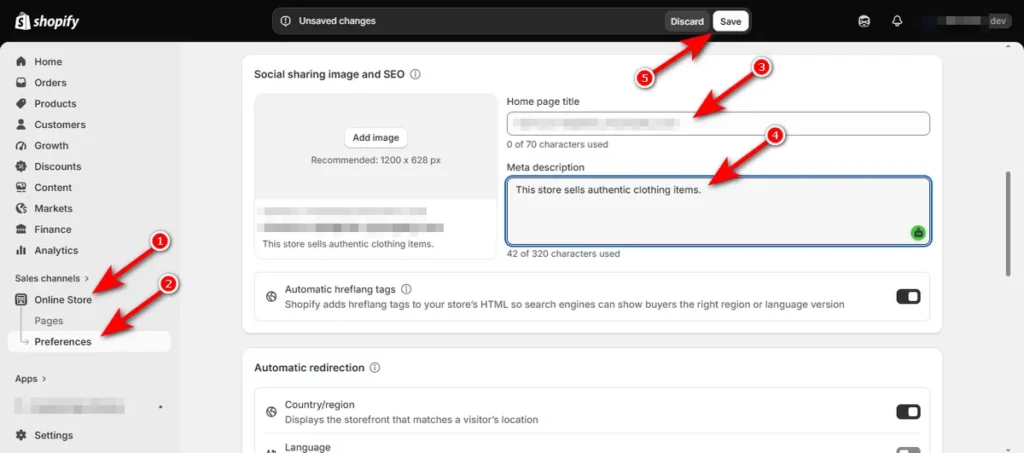Select Pages under Online Store

pyautogui.click(x=49, y=320)
